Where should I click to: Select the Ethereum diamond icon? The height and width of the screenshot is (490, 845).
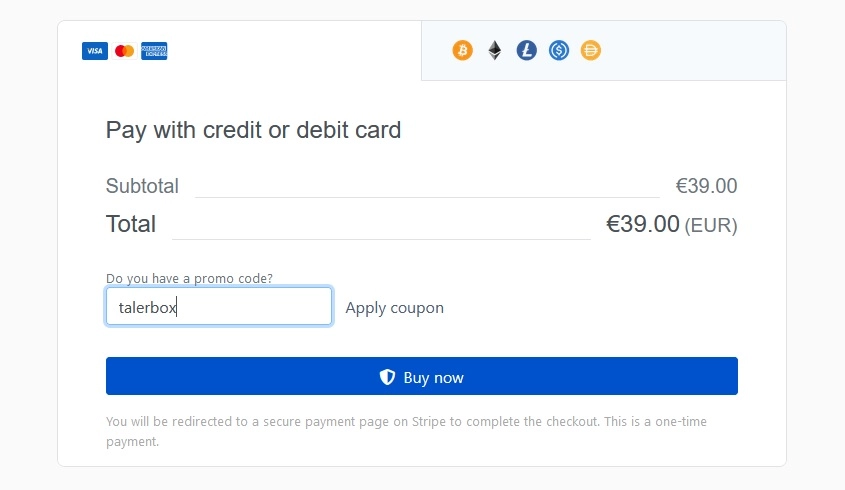pos(494,50)
